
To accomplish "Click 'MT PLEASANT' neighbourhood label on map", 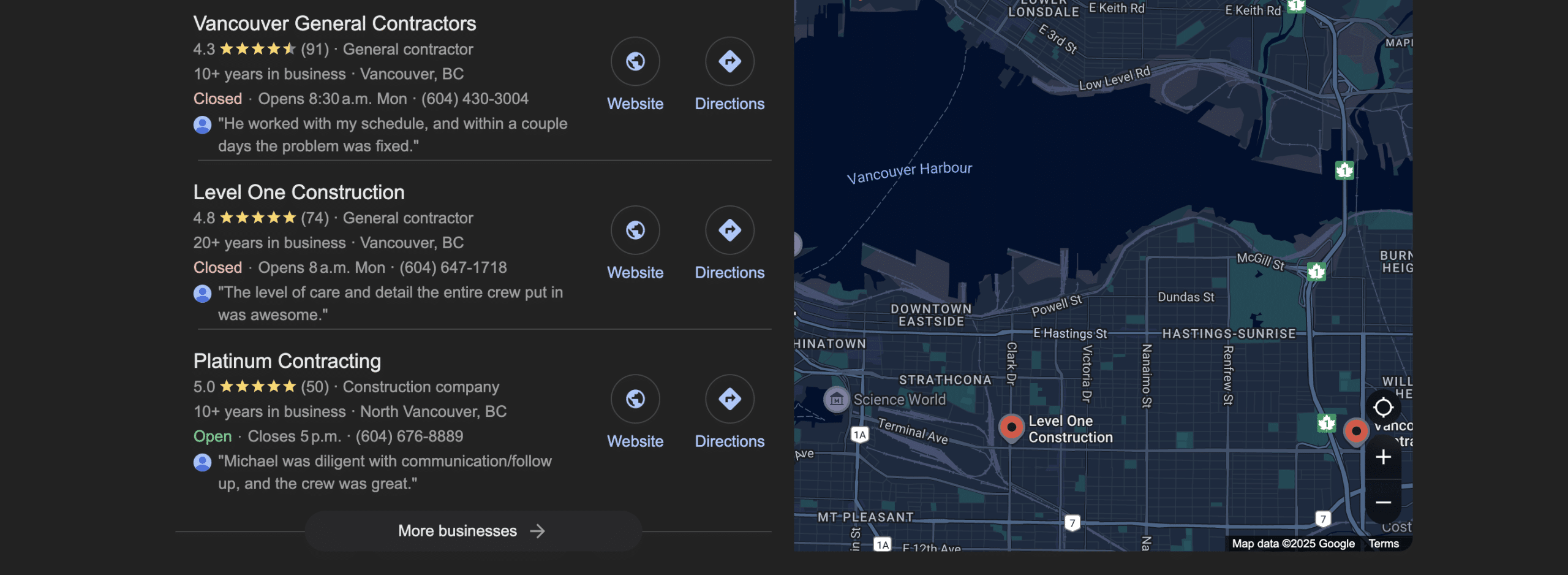I will click(x=865, y=517).
